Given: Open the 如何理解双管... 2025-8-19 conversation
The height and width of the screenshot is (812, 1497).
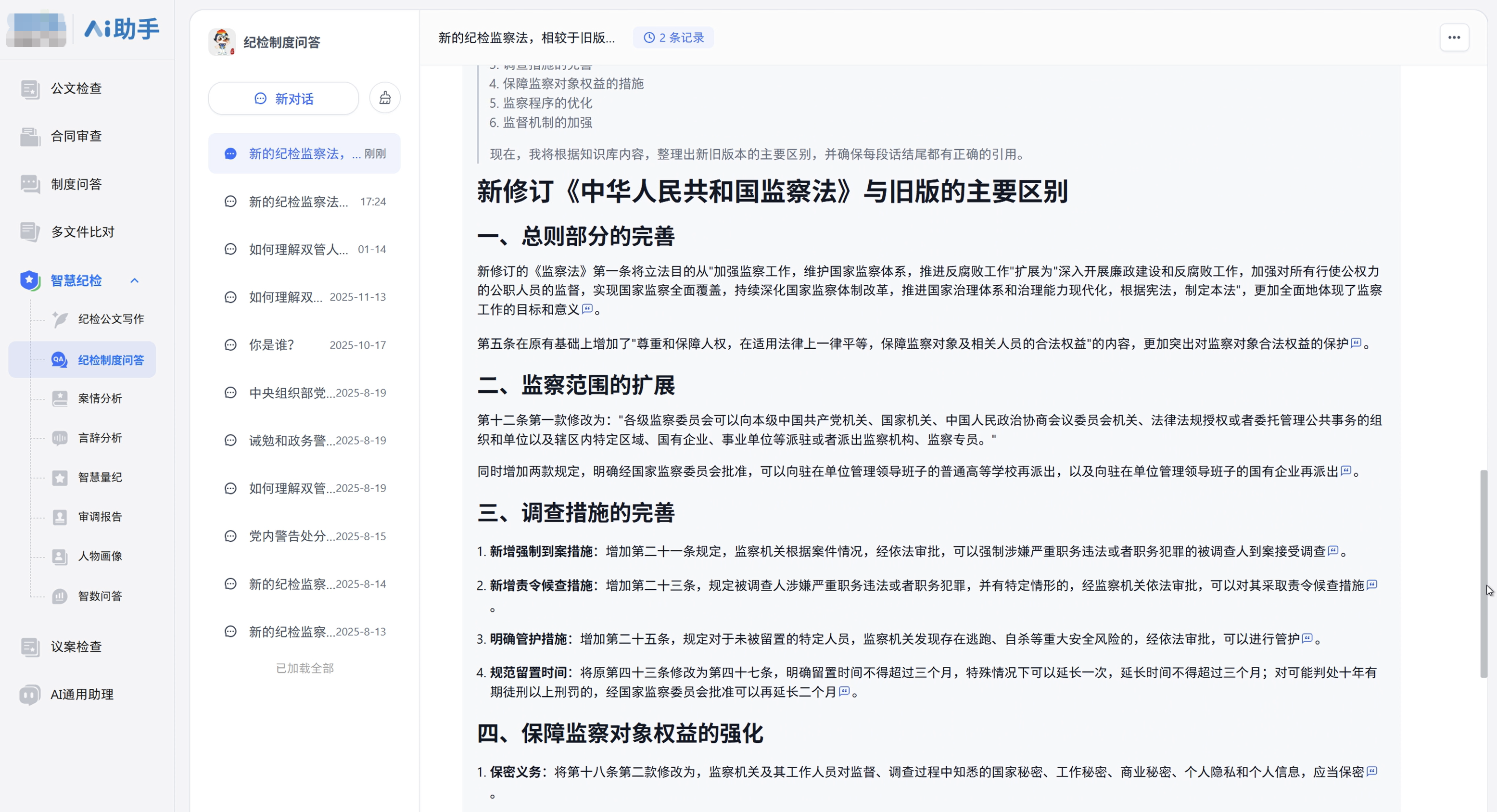Looking at the screenshot, I should (304, 488).
